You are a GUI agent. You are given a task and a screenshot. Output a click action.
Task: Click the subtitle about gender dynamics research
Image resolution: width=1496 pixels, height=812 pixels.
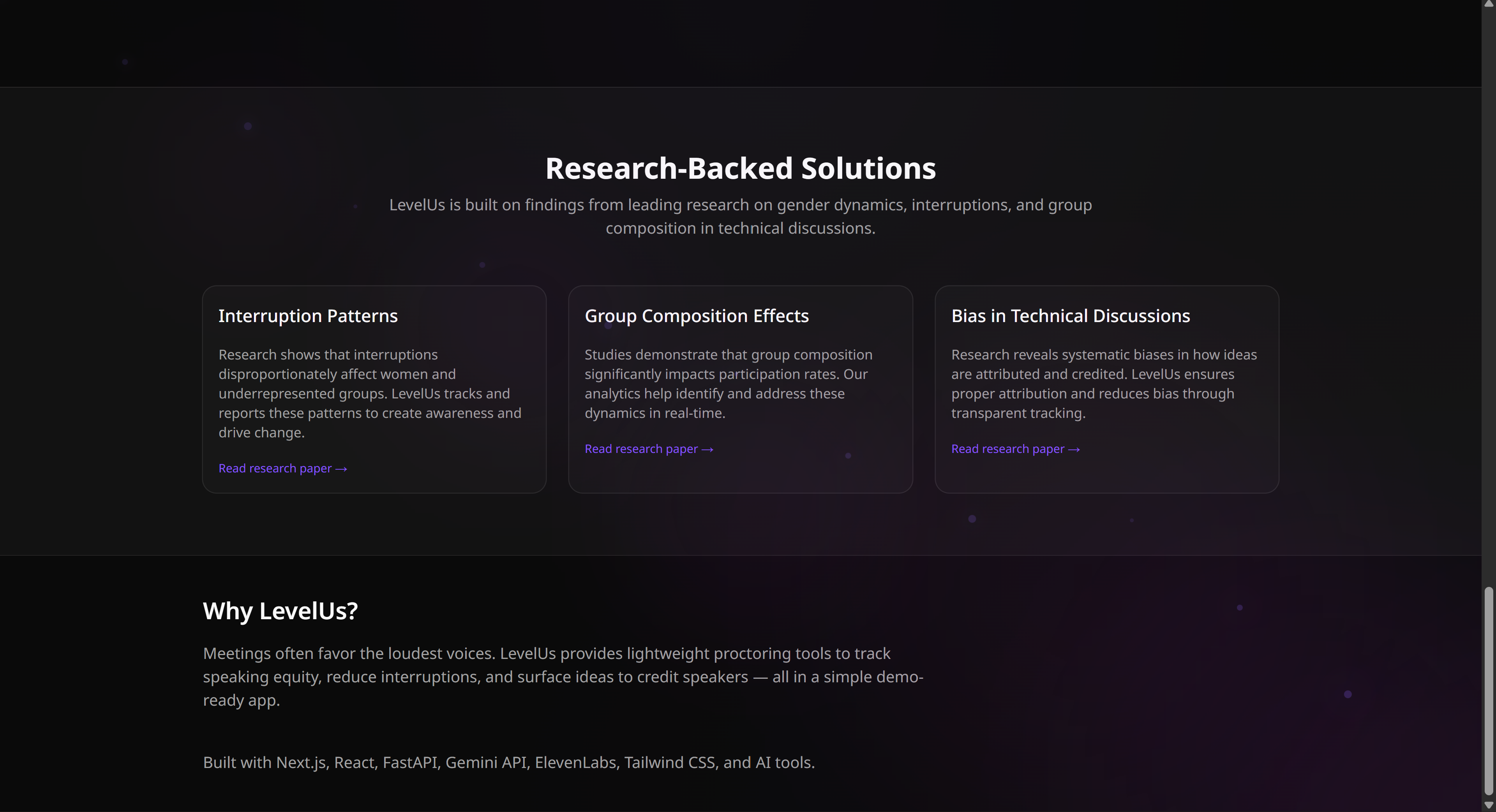click(x=741, y=216)
